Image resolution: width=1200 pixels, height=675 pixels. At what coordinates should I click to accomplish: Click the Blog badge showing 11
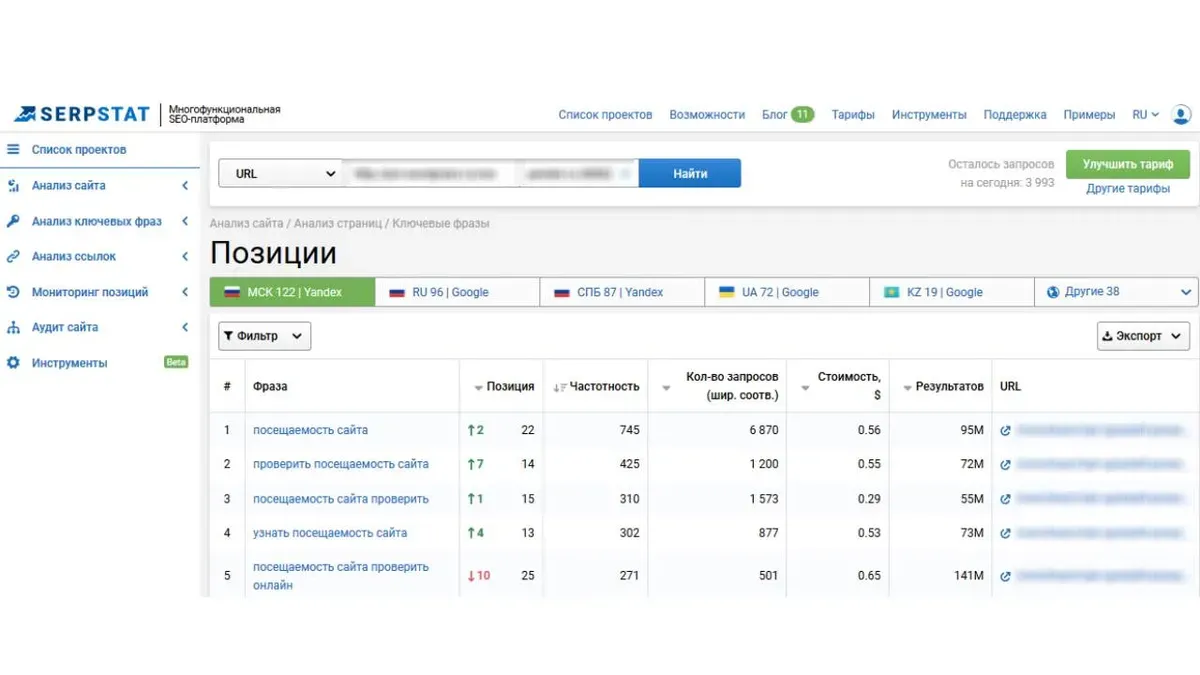point(802,114)
